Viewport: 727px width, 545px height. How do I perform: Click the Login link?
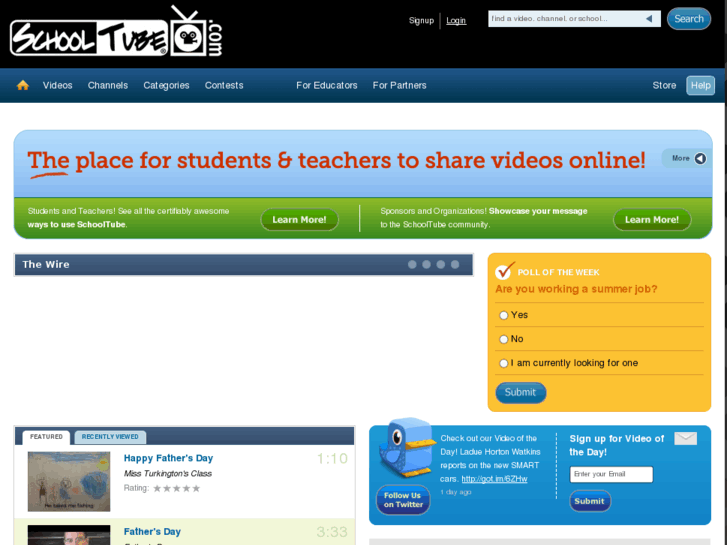[456, 20]
